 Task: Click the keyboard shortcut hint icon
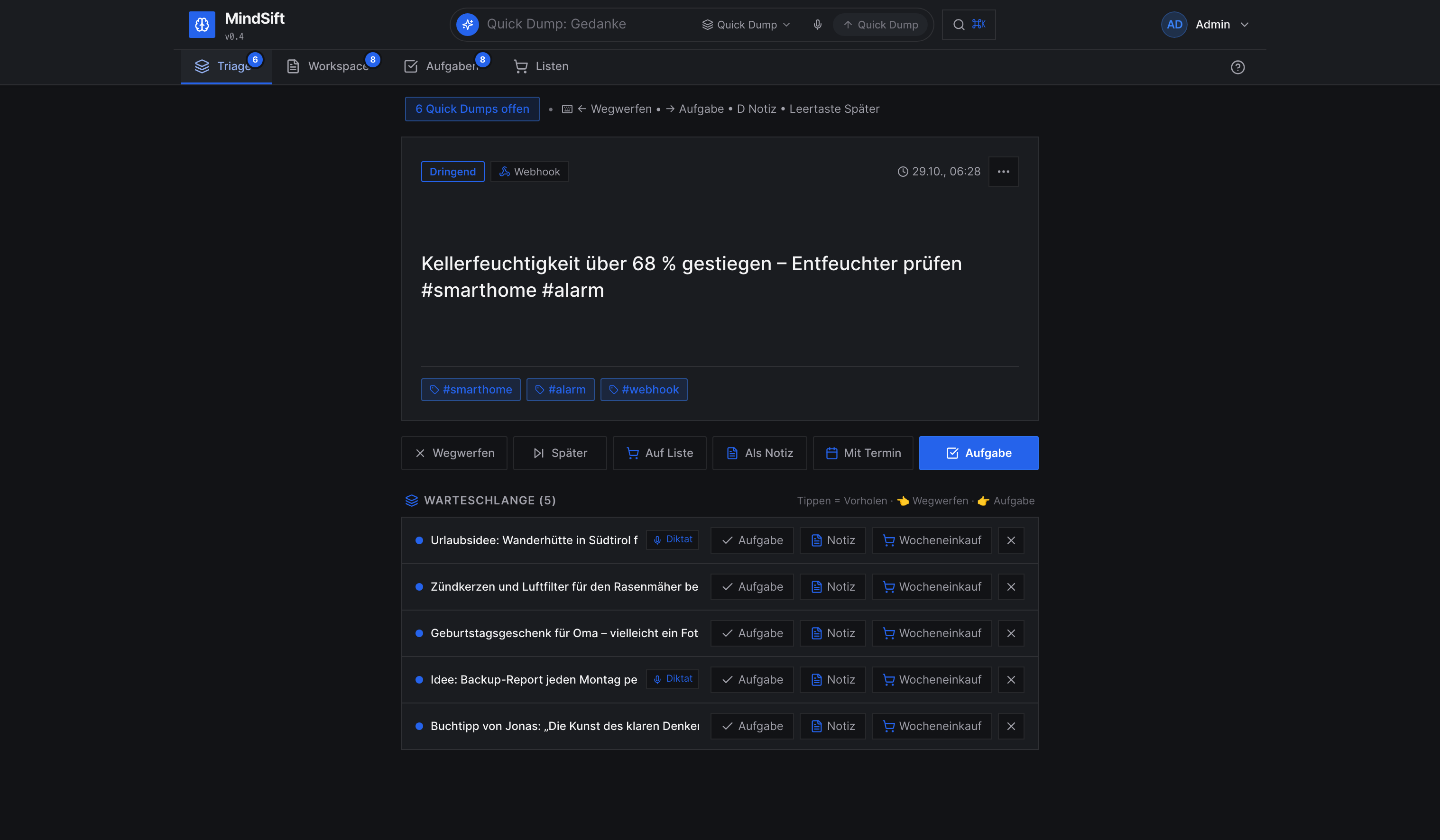click(567, 109)
